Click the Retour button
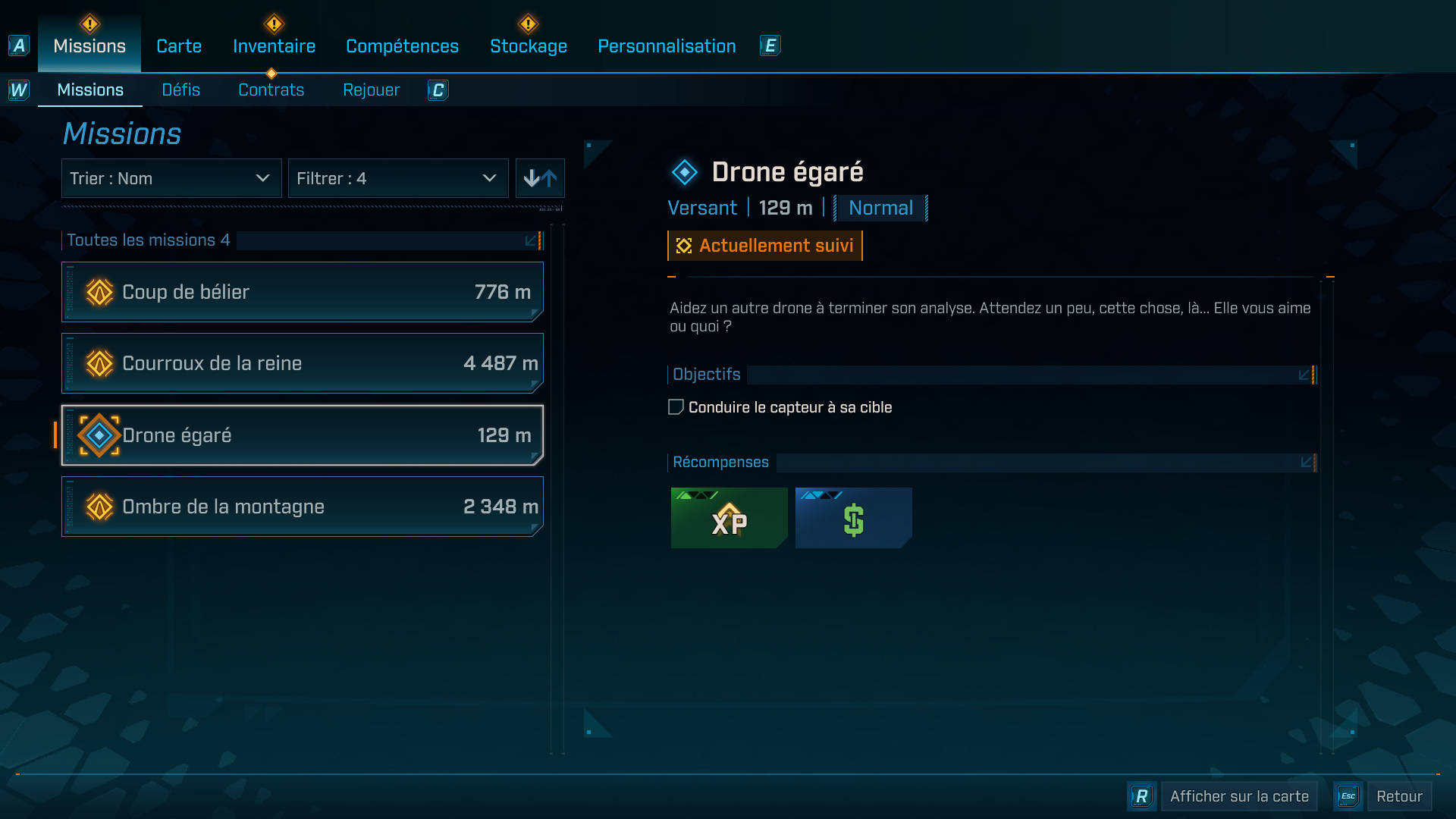This screenshot has height=819, width=1456. 1399,796
